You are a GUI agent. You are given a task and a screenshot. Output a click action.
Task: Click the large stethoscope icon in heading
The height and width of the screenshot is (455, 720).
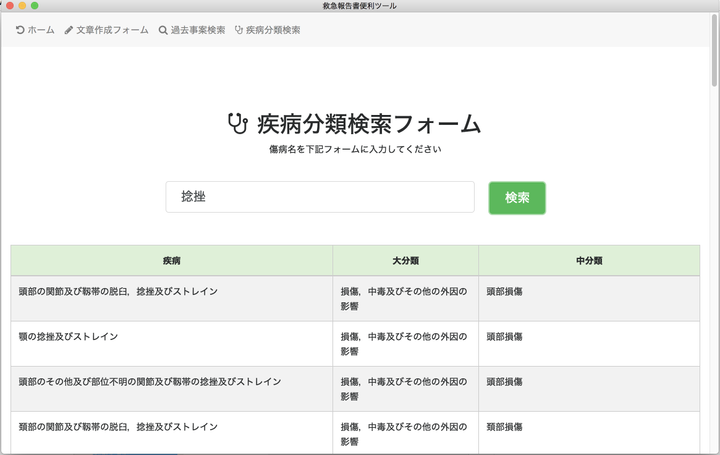(x=238, y=124)
